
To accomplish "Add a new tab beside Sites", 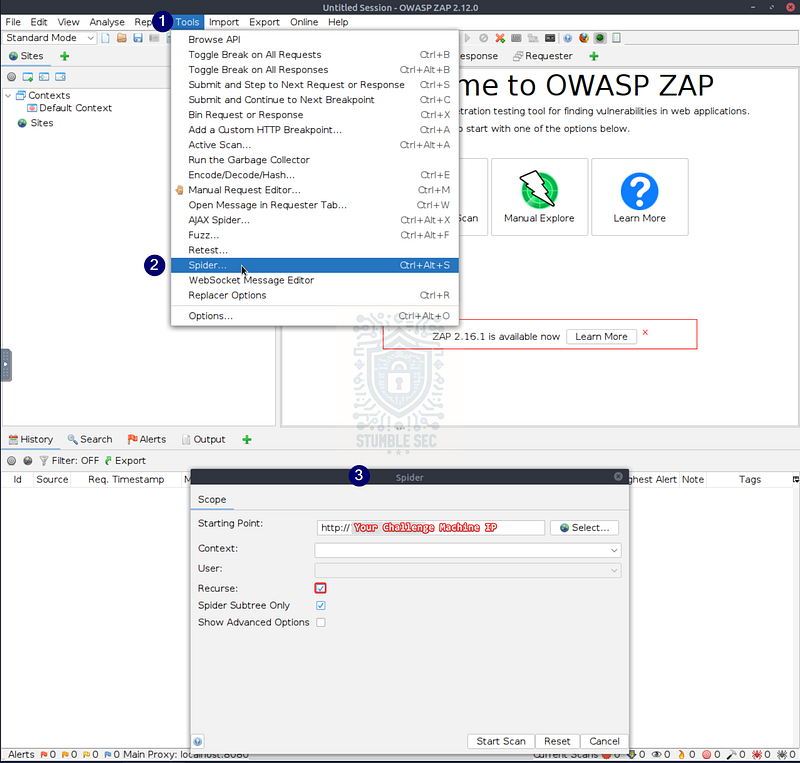I will pyautogui.click(x=64, y=56).
